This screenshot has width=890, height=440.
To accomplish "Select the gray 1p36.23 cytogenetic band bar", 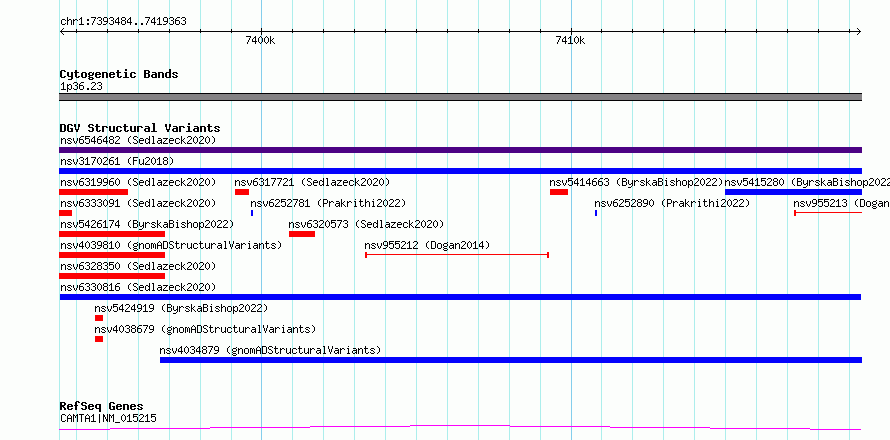I will (x=460, y=97).
